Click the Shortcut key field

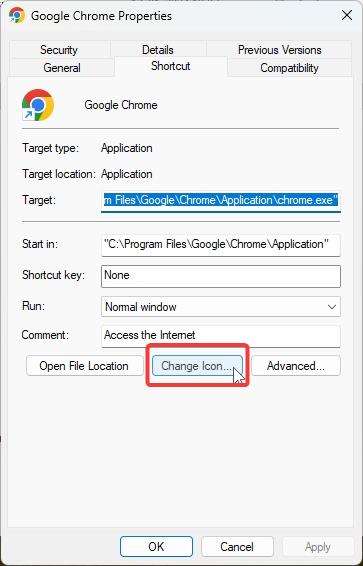click(x=221, y=276)
